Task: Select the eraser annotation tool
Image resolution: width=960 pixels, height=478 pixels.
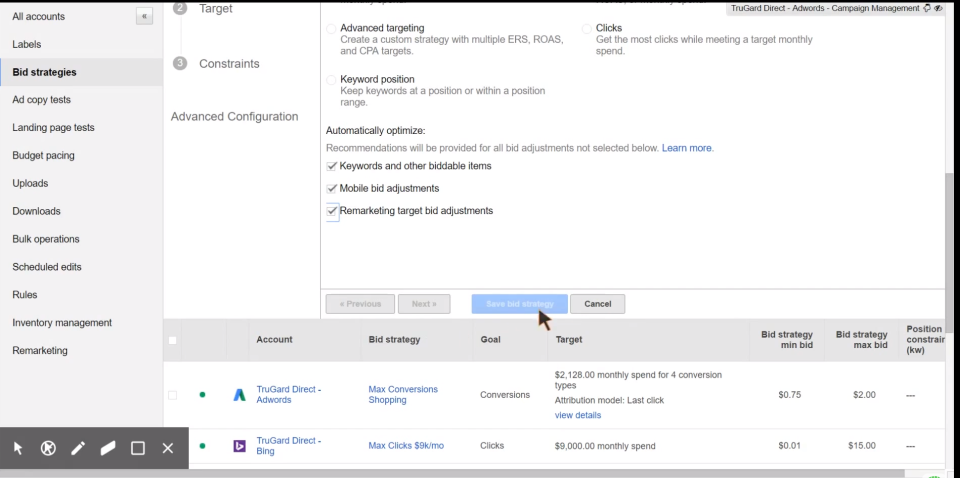Action: tap(108, 448)
